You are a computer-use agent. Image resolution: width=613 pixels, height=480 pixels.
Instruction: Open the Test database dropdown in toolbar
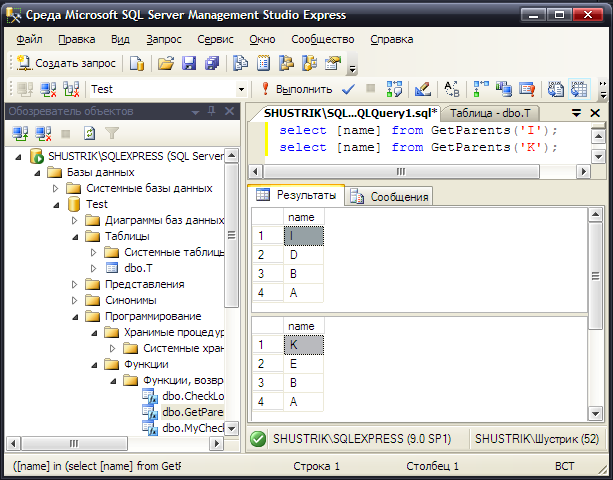[x=241, y=90]
